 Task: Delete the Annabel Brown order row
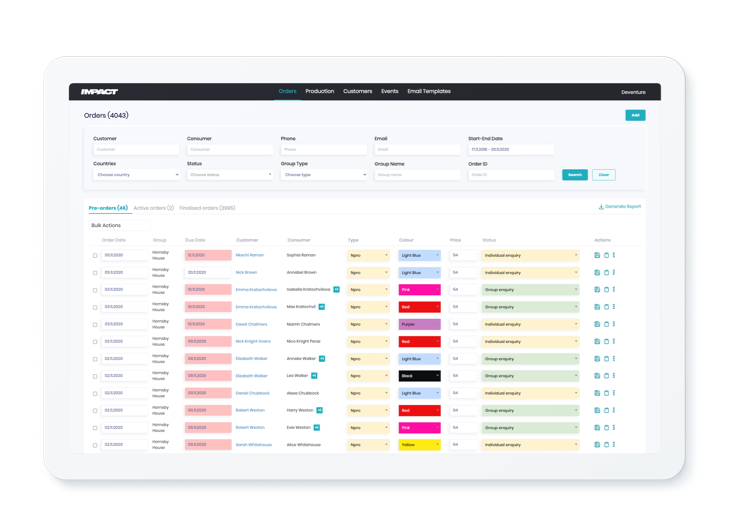[606, 272]
